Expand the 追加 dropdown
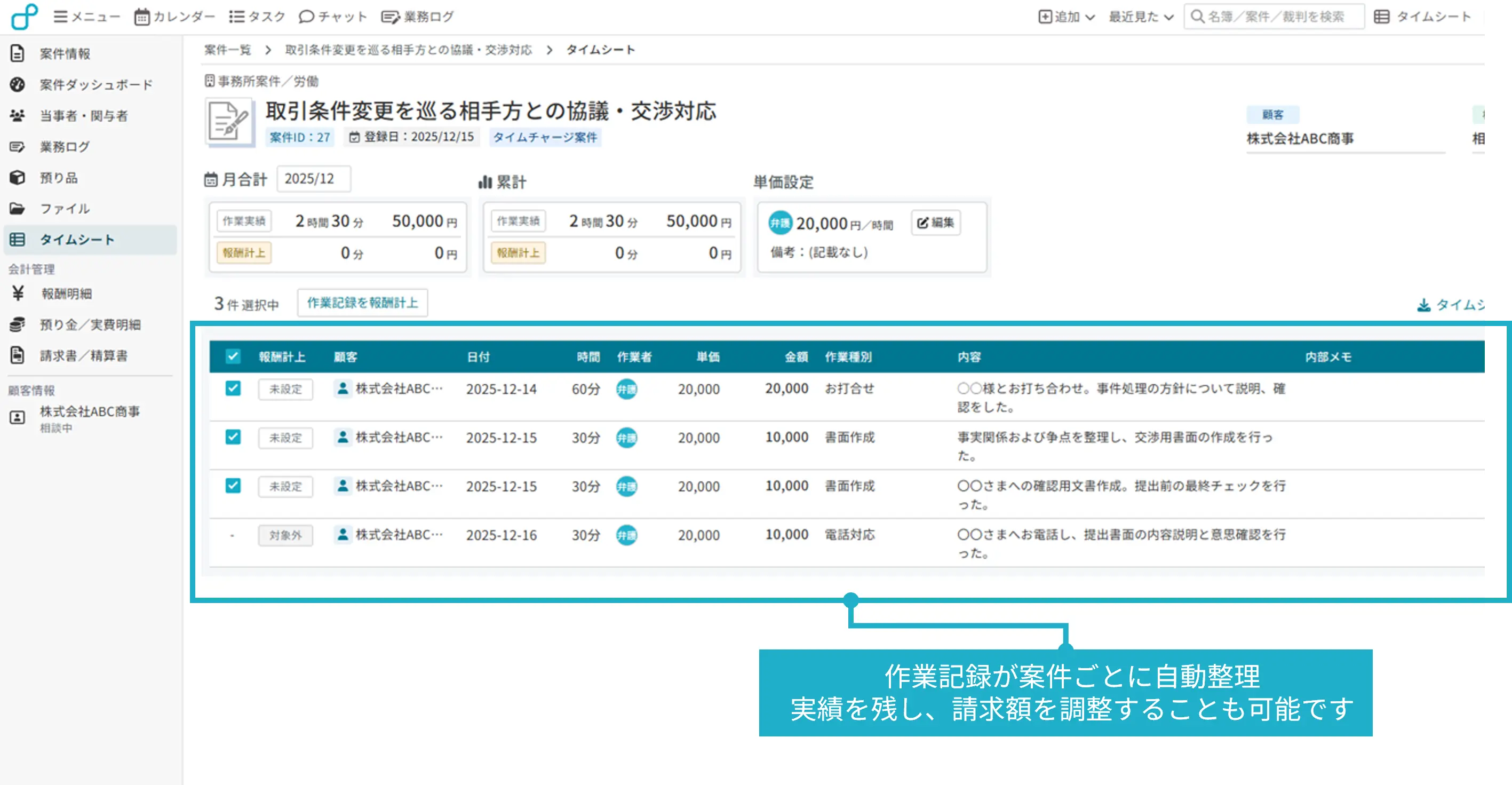 click(x=1067, y=17)
